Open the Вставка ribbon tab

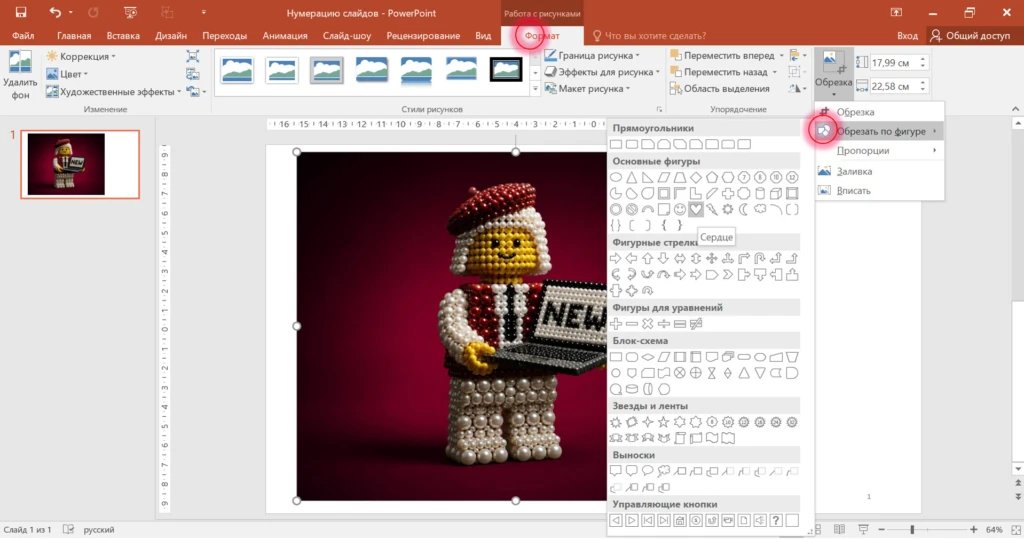click(123, 35)
